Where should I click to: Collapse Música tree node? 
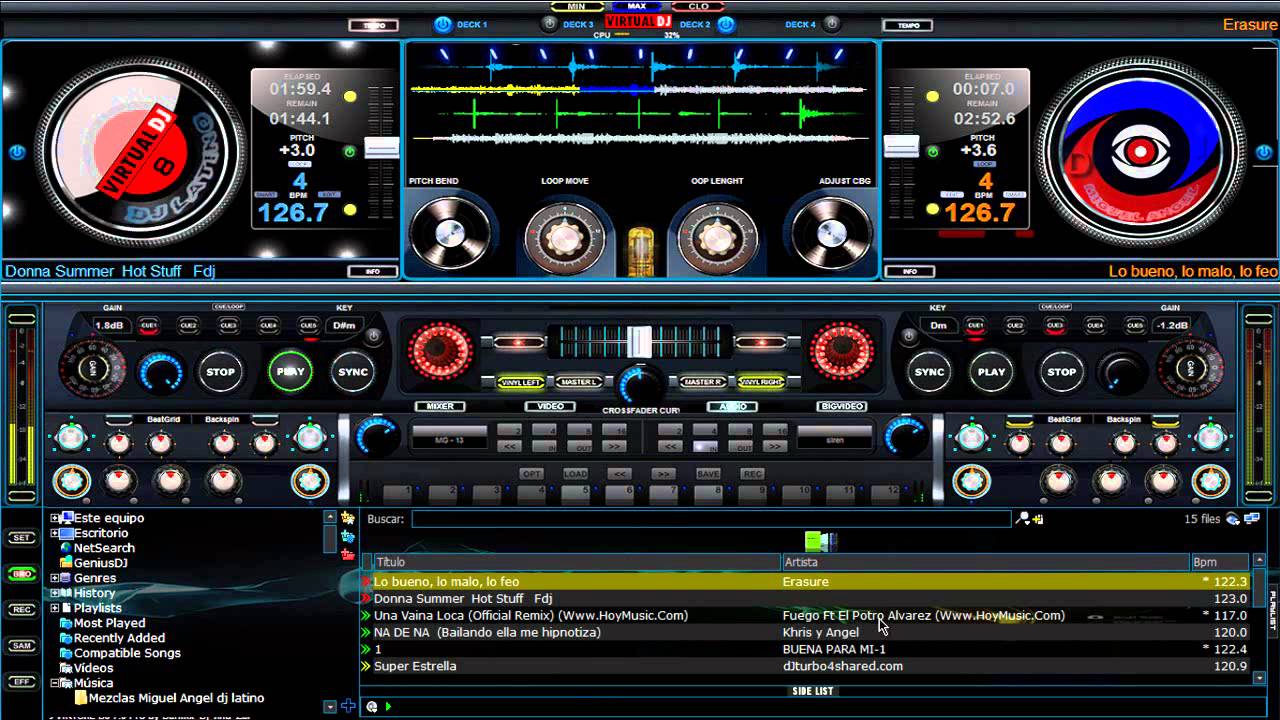coord(56,683)
